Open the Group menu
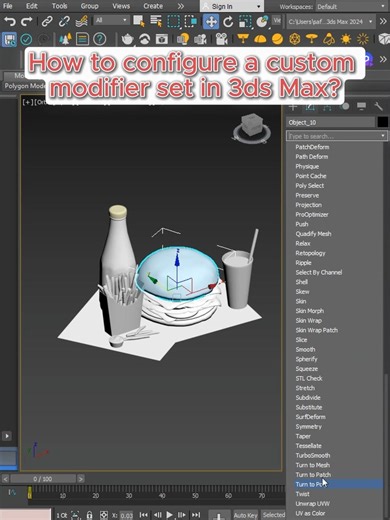Image resolution: width=390 pixels, height=520 pixels. click(x=89, y=6)
